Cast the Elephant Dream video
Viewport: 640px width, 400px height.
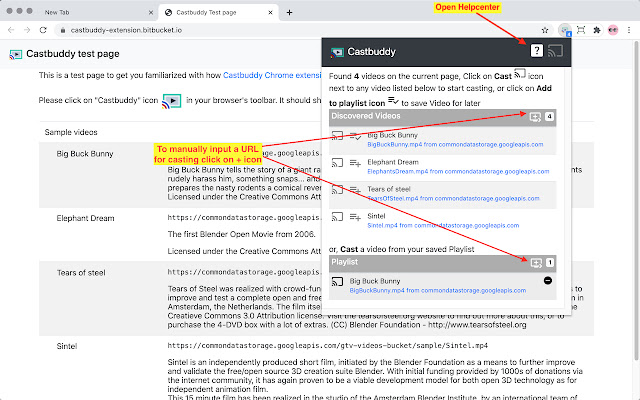click(337, 163)
